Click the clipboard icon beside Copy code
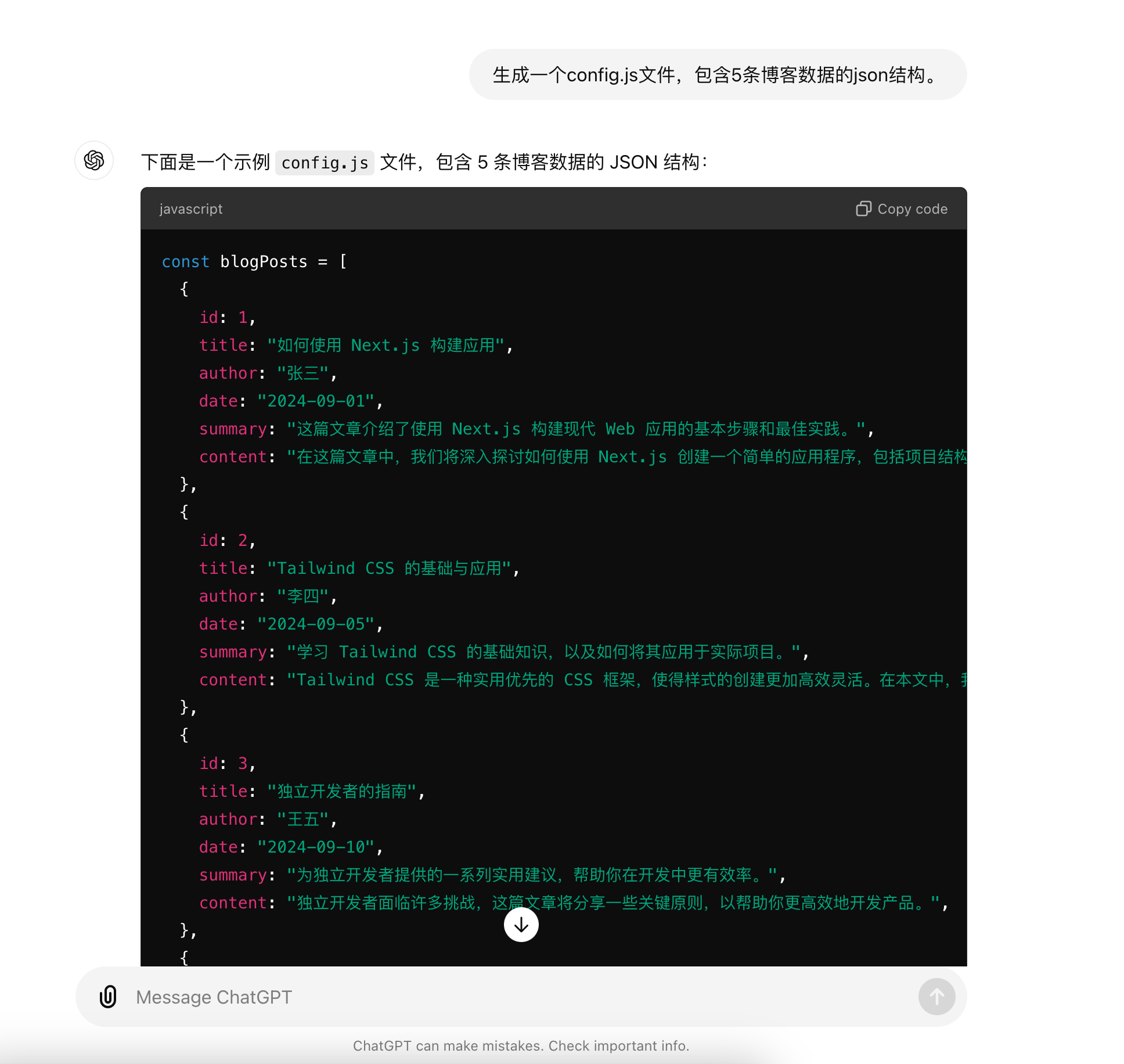The image size is (1124, 1064). click(x=863, y=209)
